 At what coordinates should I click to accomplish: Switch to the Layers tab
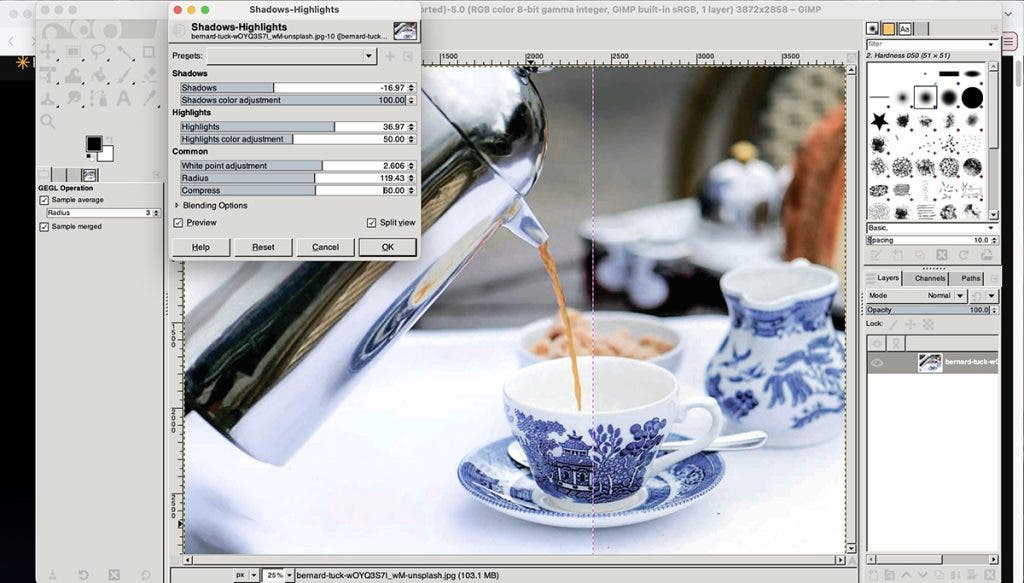click(882, 278)
